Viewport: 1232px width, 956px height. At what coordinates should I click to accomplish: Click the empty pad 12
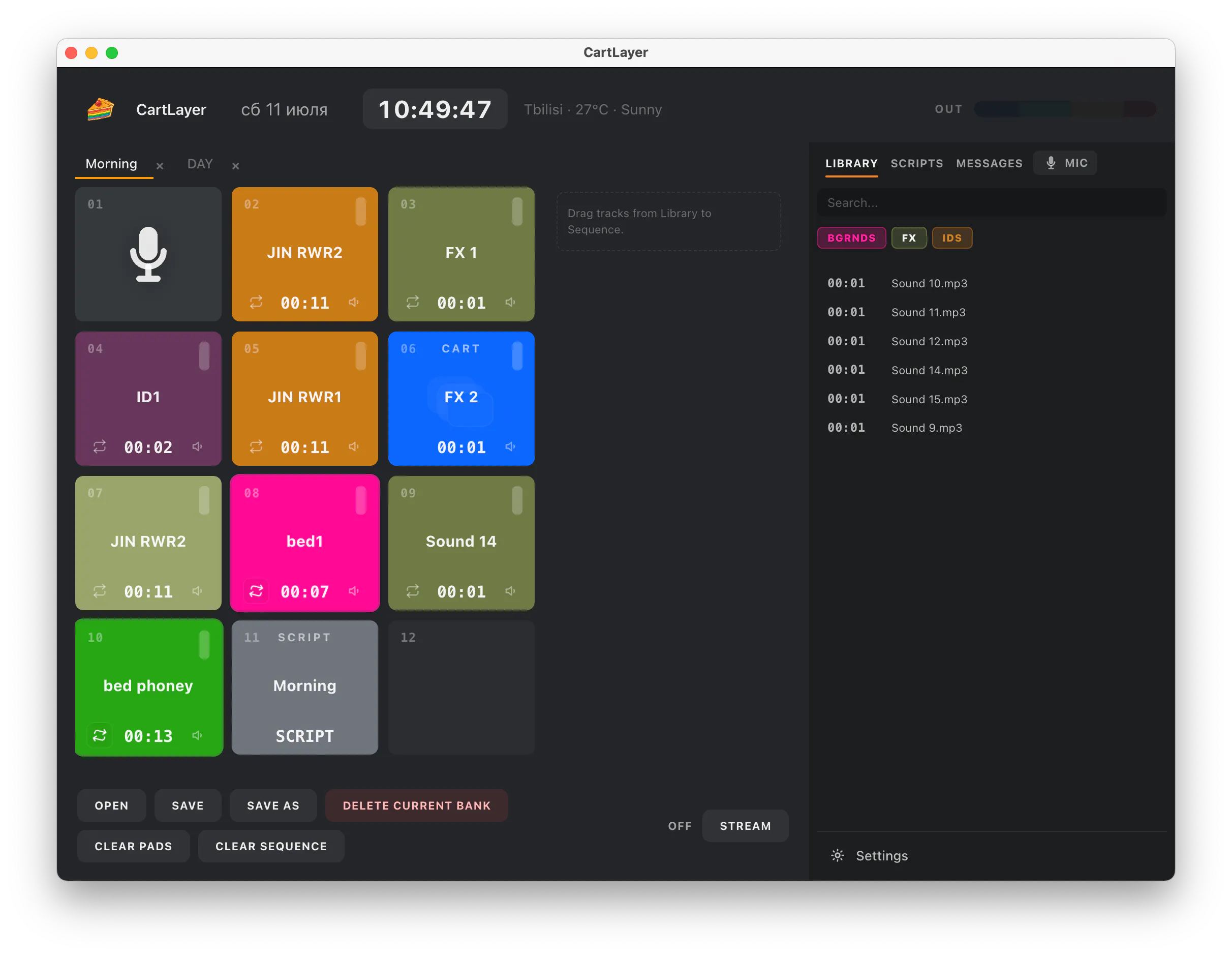pos(461,688)
